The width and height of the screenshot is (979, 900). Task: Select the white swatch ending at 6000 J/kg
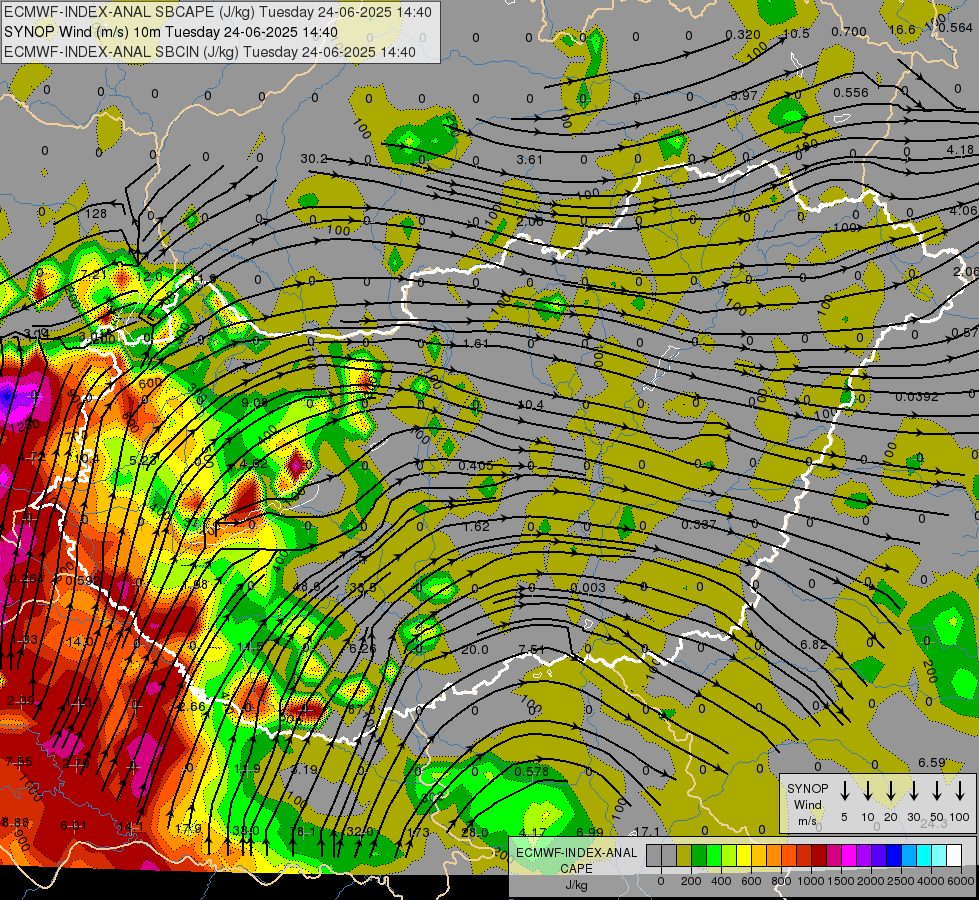[954, 855]
